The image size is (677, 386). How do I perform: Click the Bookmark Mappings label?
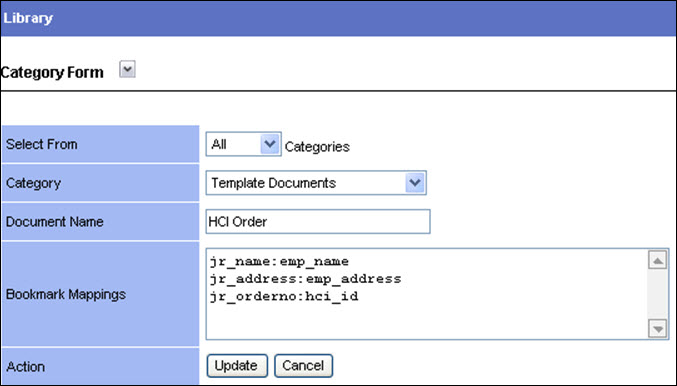click(x=66, y=294)
